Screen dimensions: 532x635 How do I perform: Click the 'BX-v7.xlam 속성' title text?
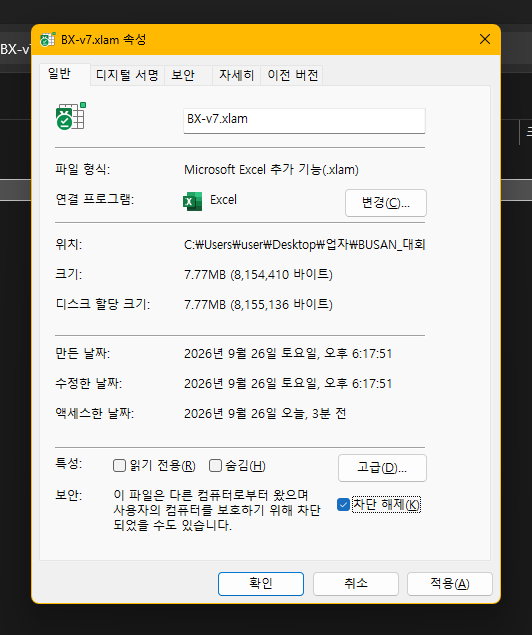click(103, 40)
